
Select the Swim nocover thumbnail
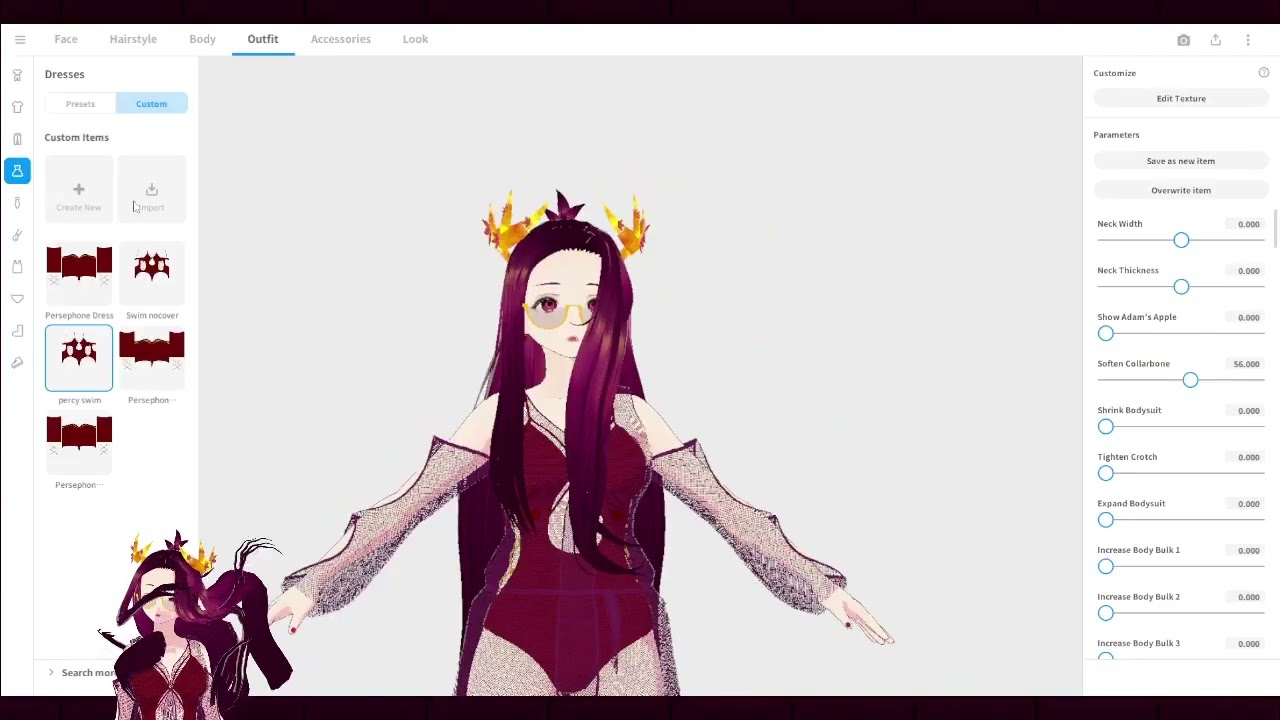pyautogui.click(x=152, y=274)
